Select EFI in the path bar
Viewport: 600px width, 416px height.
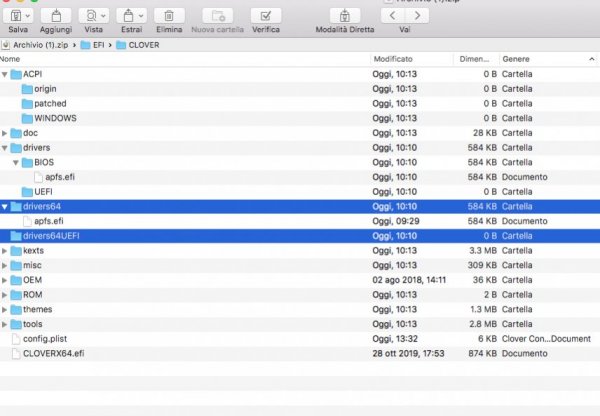click(98, 45)
